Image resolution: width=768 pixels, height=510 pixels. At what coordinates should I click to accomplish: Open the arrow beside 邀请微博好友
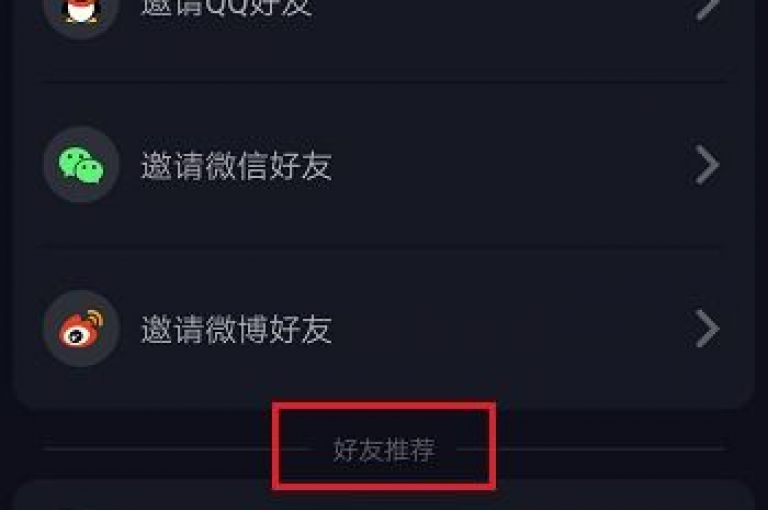click(x=707, y=329)
